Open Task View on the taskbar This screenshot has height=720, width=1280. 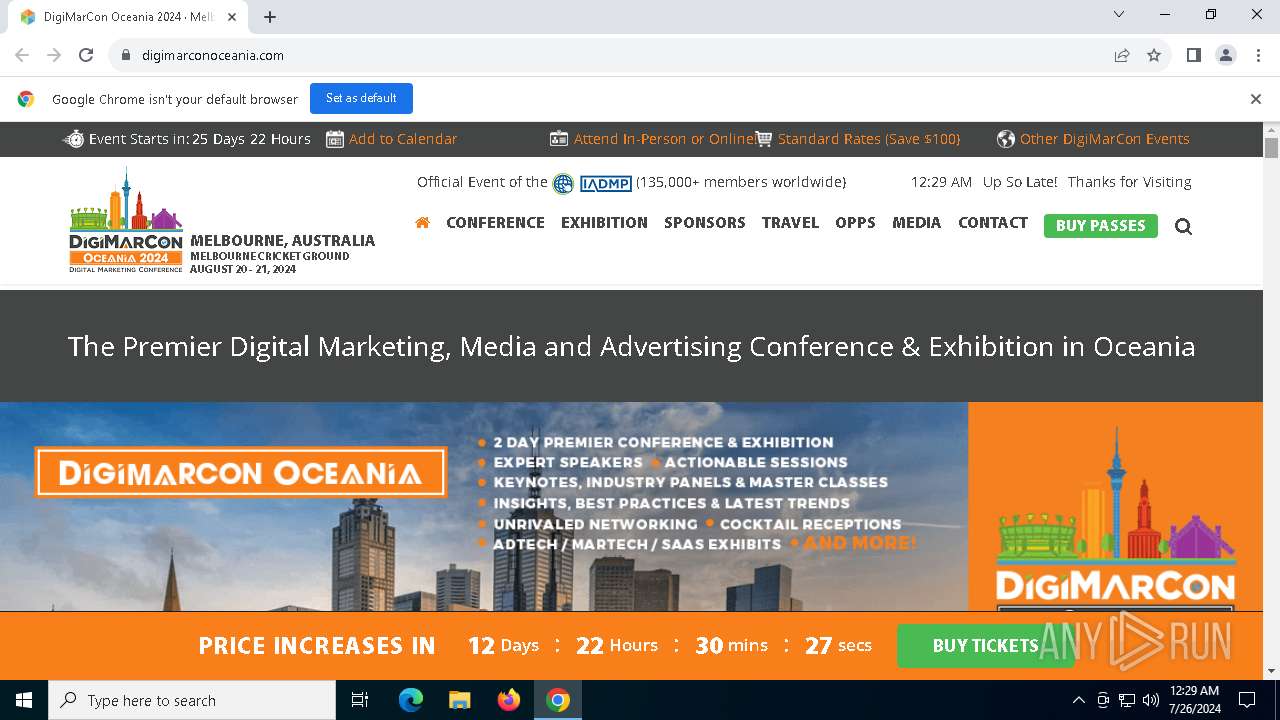coord(360,700)
